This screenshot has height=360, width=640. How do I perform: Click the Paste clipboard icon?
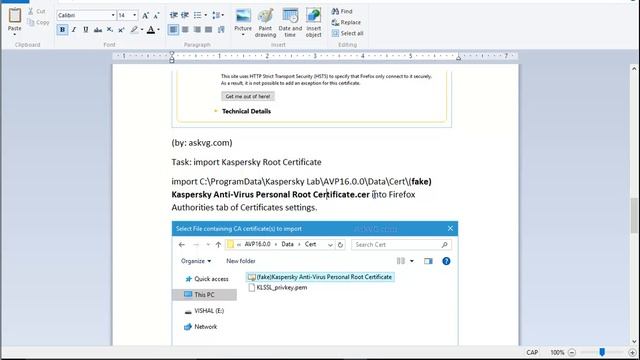coord(15,16)
